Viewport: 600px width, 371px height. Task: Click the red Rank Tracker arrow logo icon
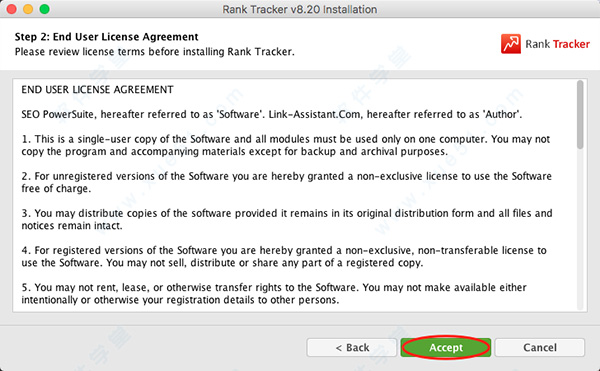pyautogui.click(x=511, y=44)
